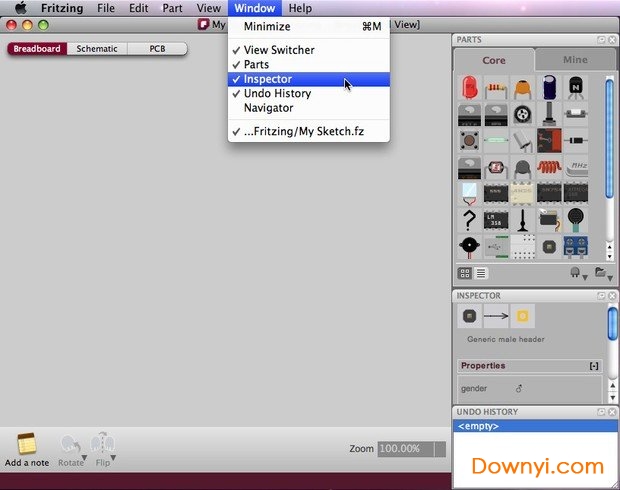The image size is (620, 490).
Task: Open the Part menu in menu bar
Action: click(172, 8)
